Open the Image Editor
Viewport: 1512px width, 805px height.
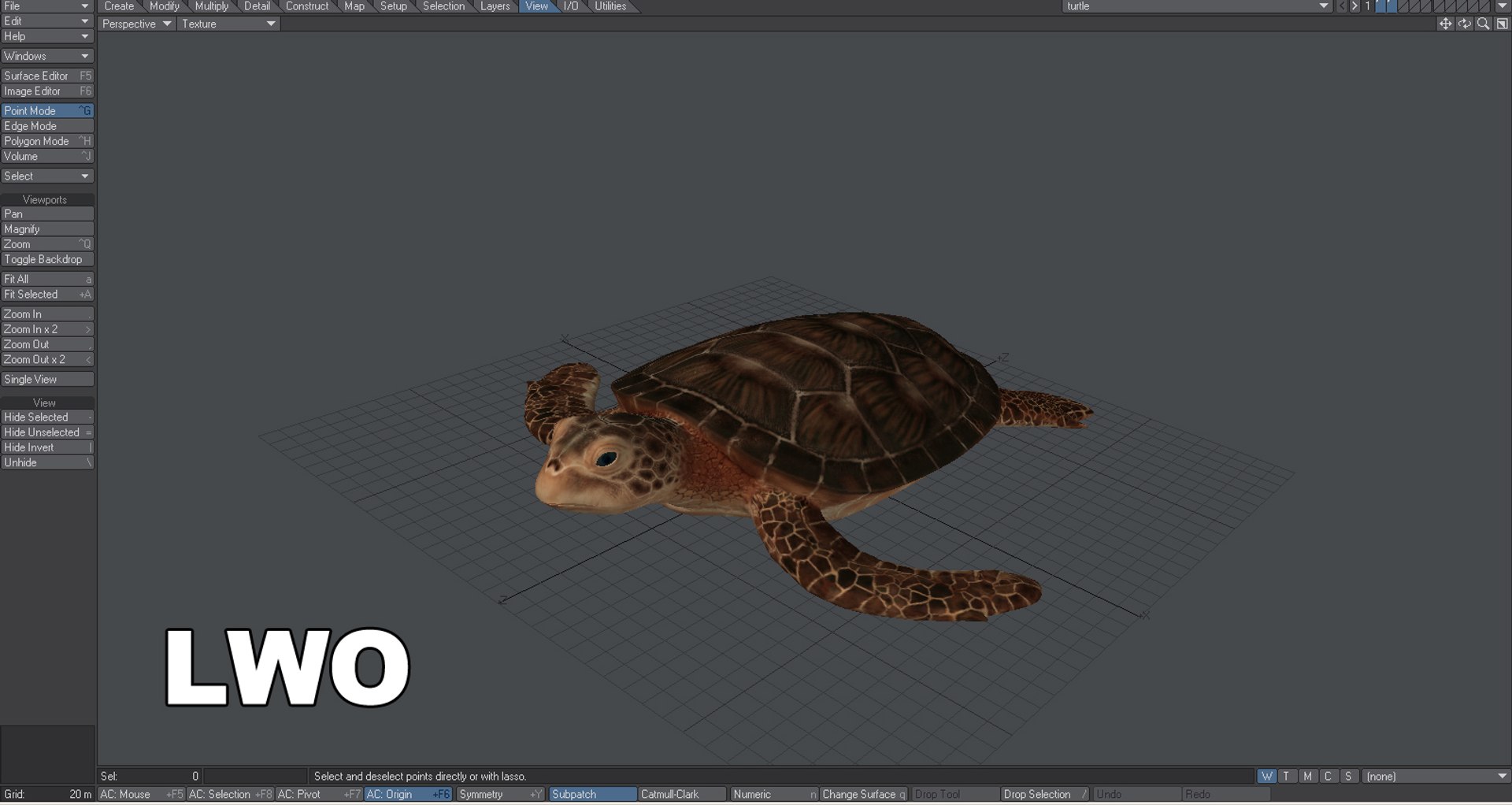coord(47,91)
